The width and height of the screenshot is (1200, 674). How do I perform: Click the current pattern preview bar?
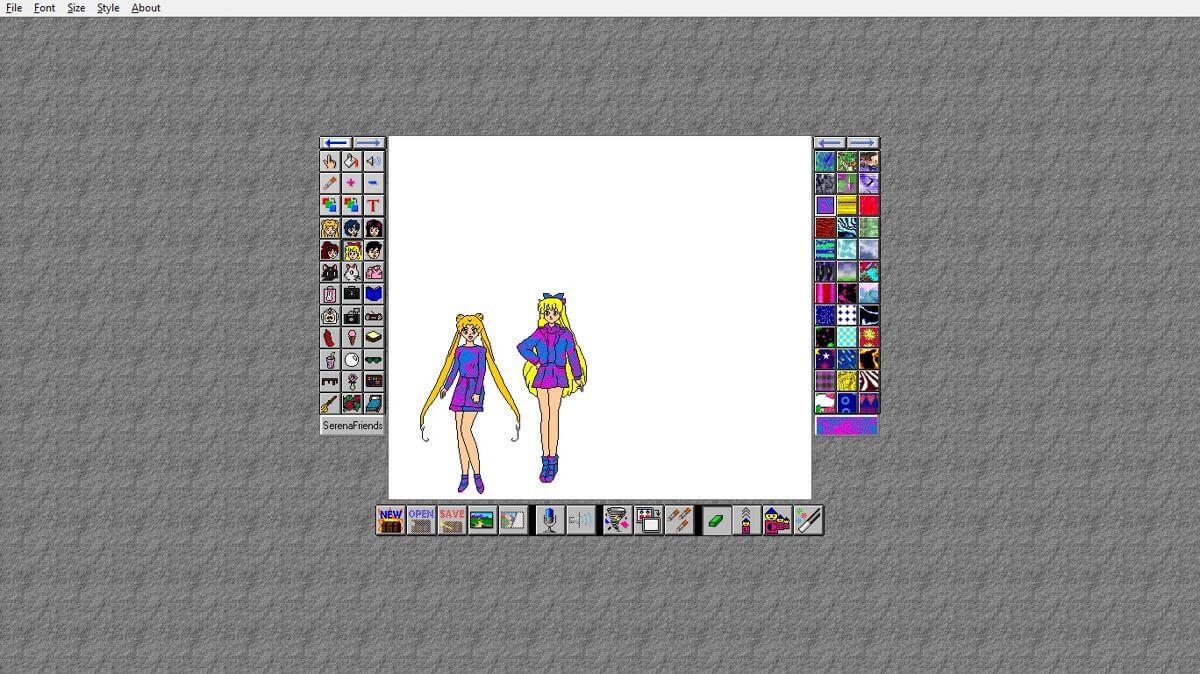click(x=847, y=426)
